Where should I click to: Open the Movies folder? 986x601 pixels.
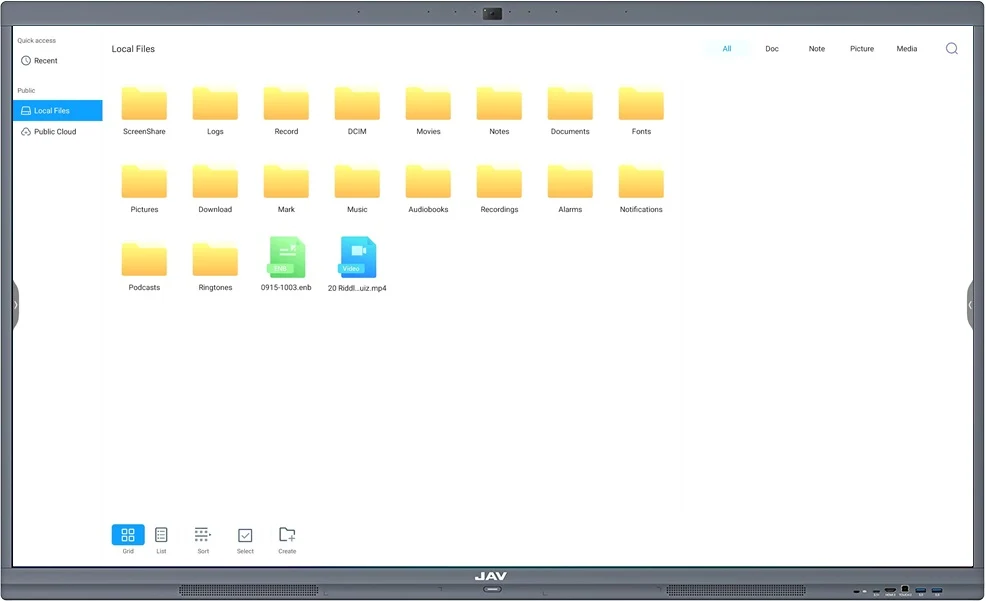[x=428, y=105]
